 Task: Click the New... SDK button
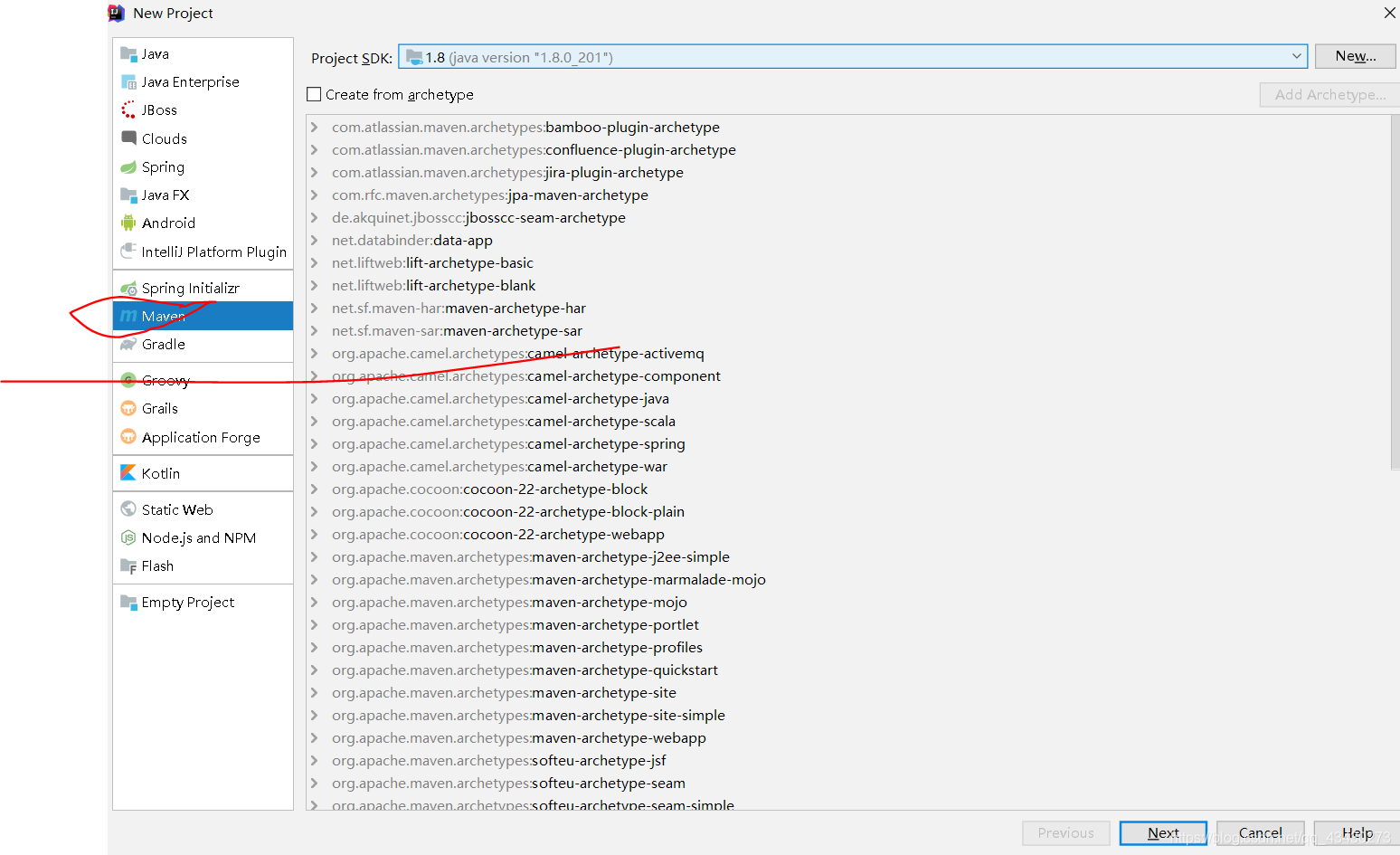pyautogui.click(x=1355, y=56)
